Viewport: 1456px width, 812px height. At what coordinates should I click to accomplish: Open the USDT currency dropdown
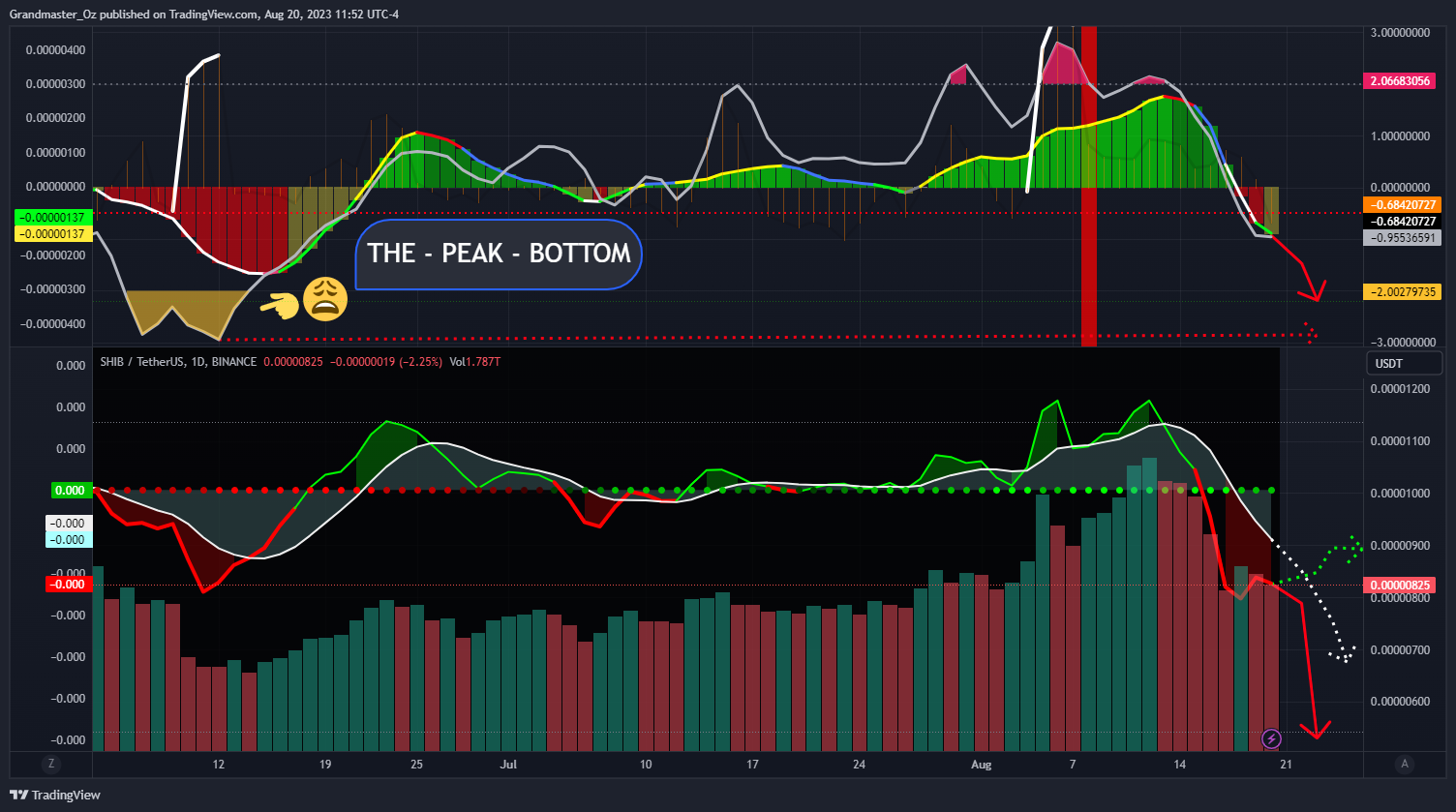(1403, 364)
